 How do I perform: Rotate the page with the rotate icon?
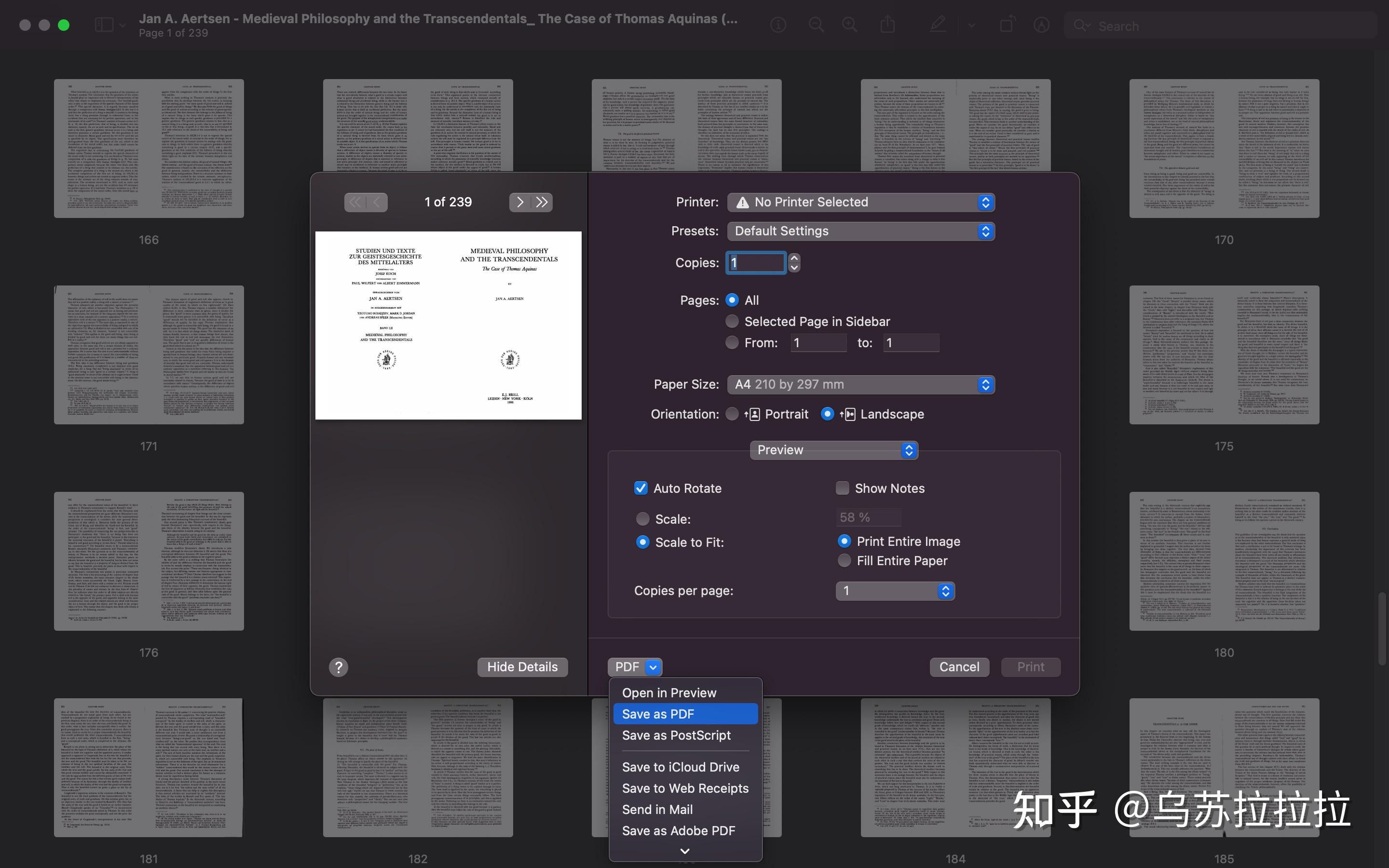coord(1008,25)
